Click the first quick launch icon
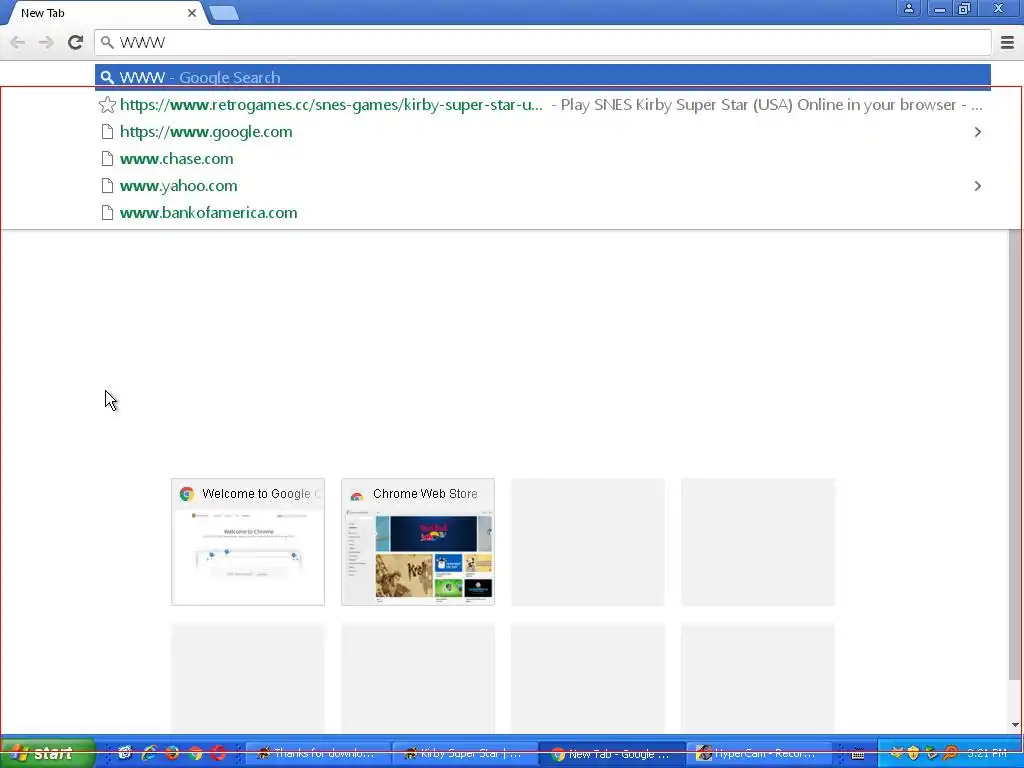The width and height of the screenshot is (1024, 768). point(124,753)
